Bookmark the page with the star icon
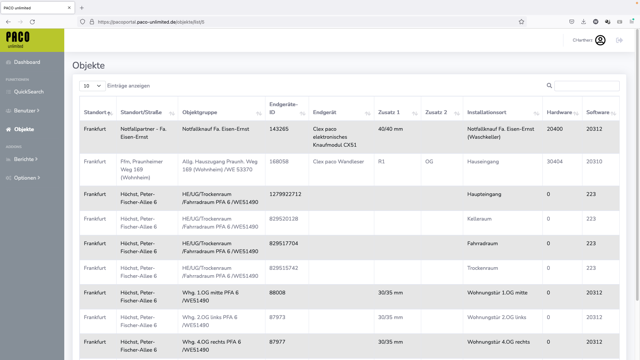 521,22
